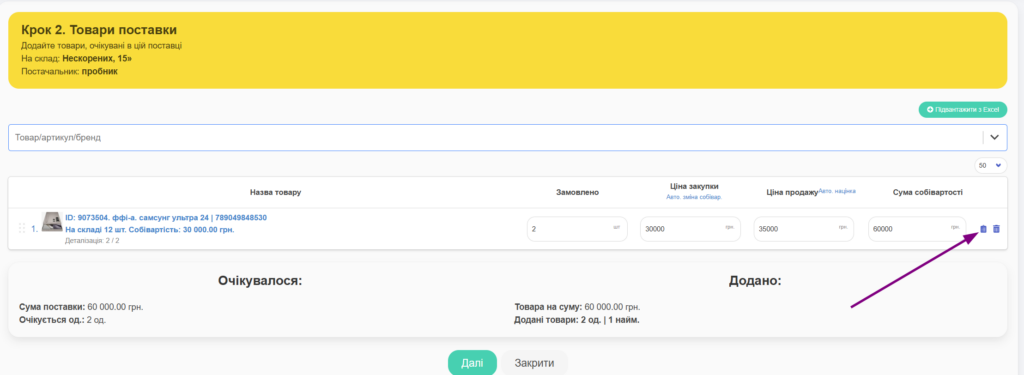Focus the 'Товар/артикул/бренд' search field
1024x375 pixels.
coord(495,138)
